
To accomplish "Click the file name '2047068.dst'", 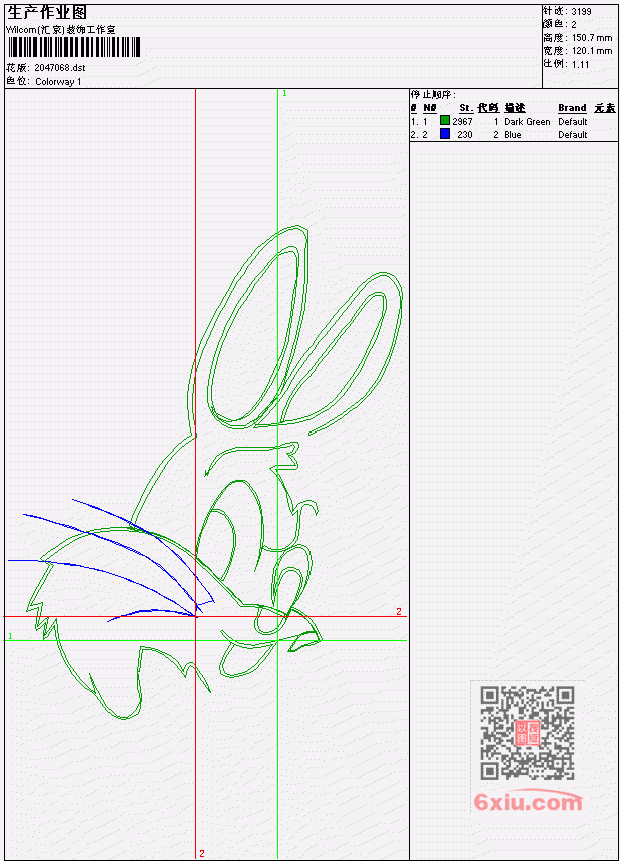I will [60, 68].
